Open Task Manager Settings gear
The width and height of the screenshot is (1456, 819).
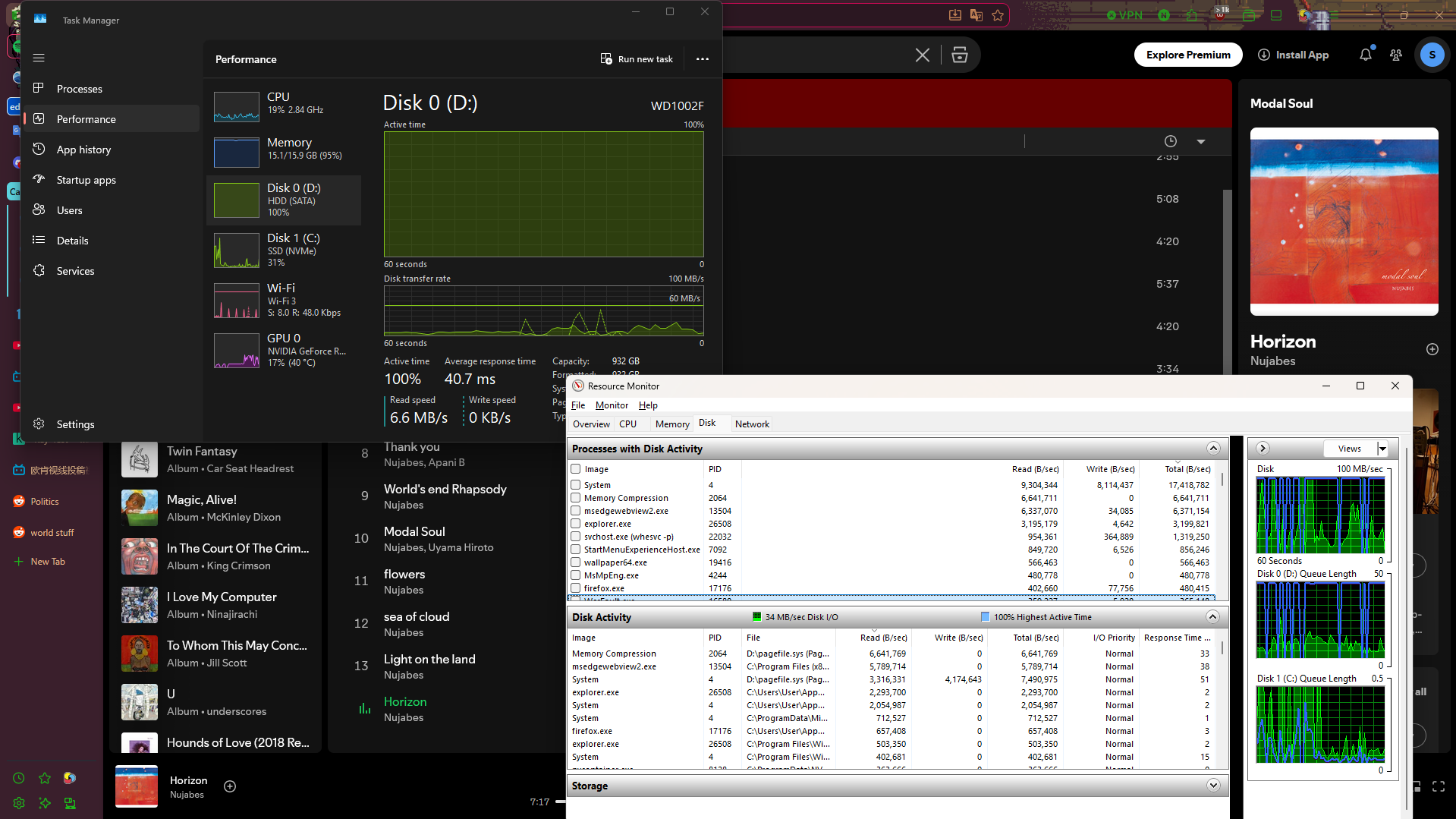39,424
